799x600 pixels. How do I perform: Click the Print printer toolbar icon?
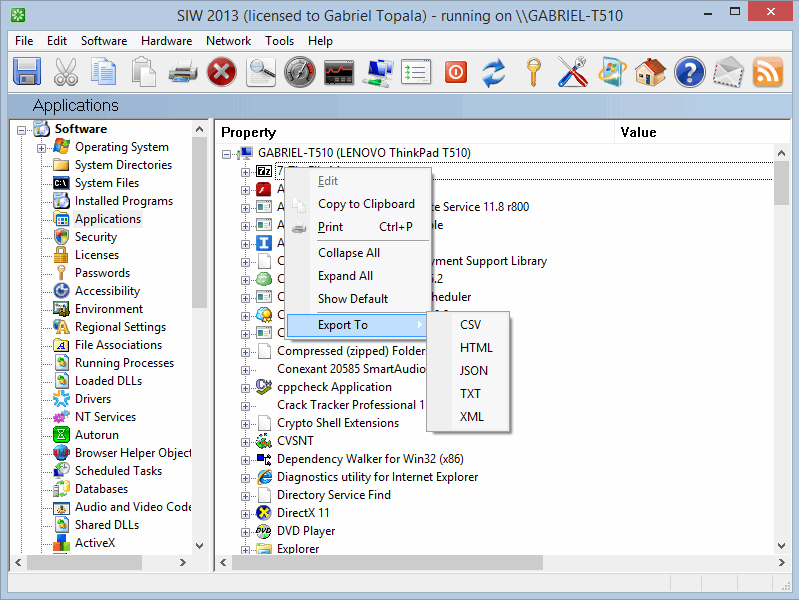coord(183,71)
